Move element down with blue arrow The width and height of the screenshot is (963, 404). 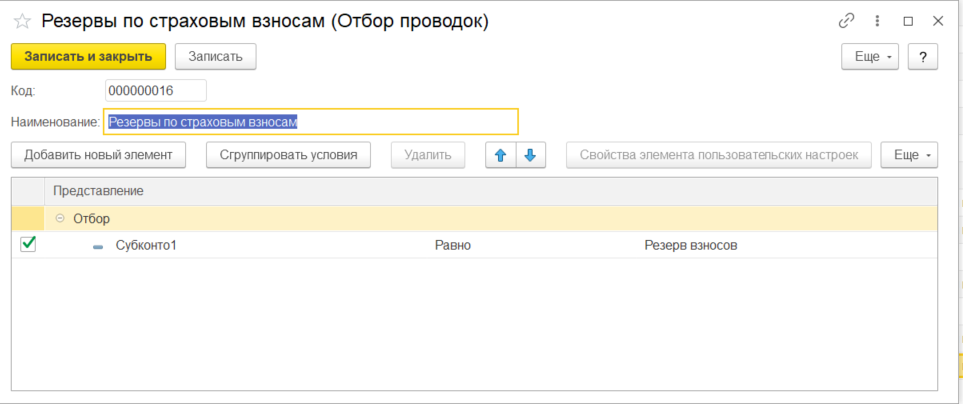(x=531, y=155)
